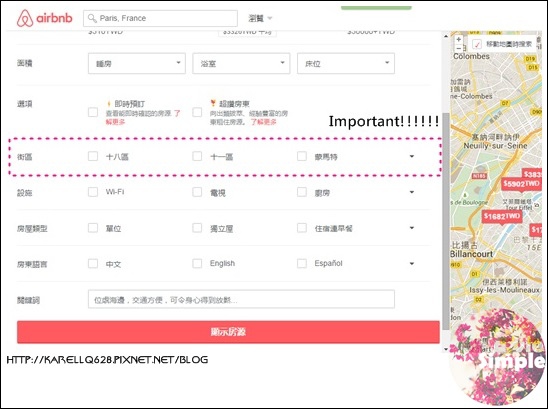This screenshot has height=409, width=548.
Task: Open 了解更多 link under 超讚房東
Action: tap(264, 122)
